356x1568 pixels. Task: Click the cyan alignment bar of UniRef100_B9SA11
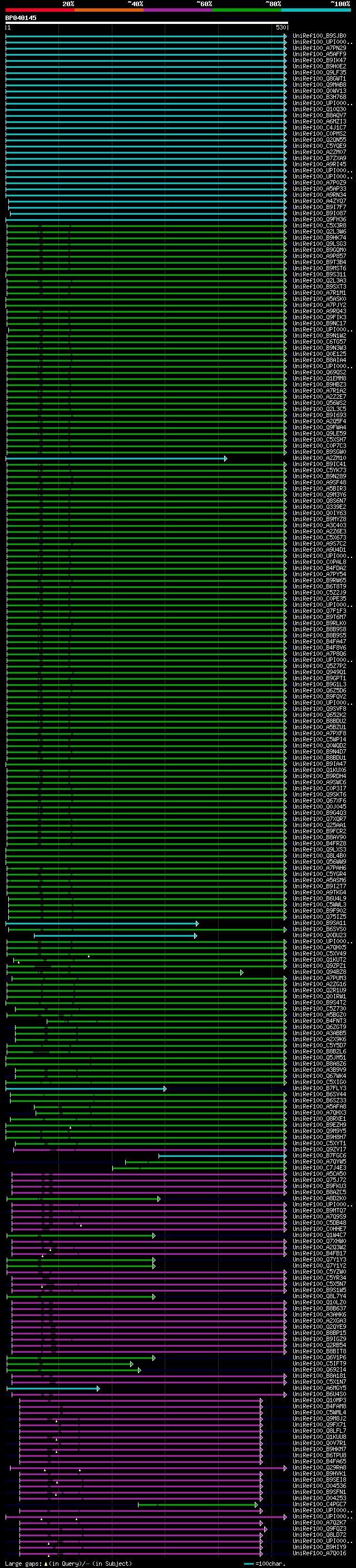point(102,923)
